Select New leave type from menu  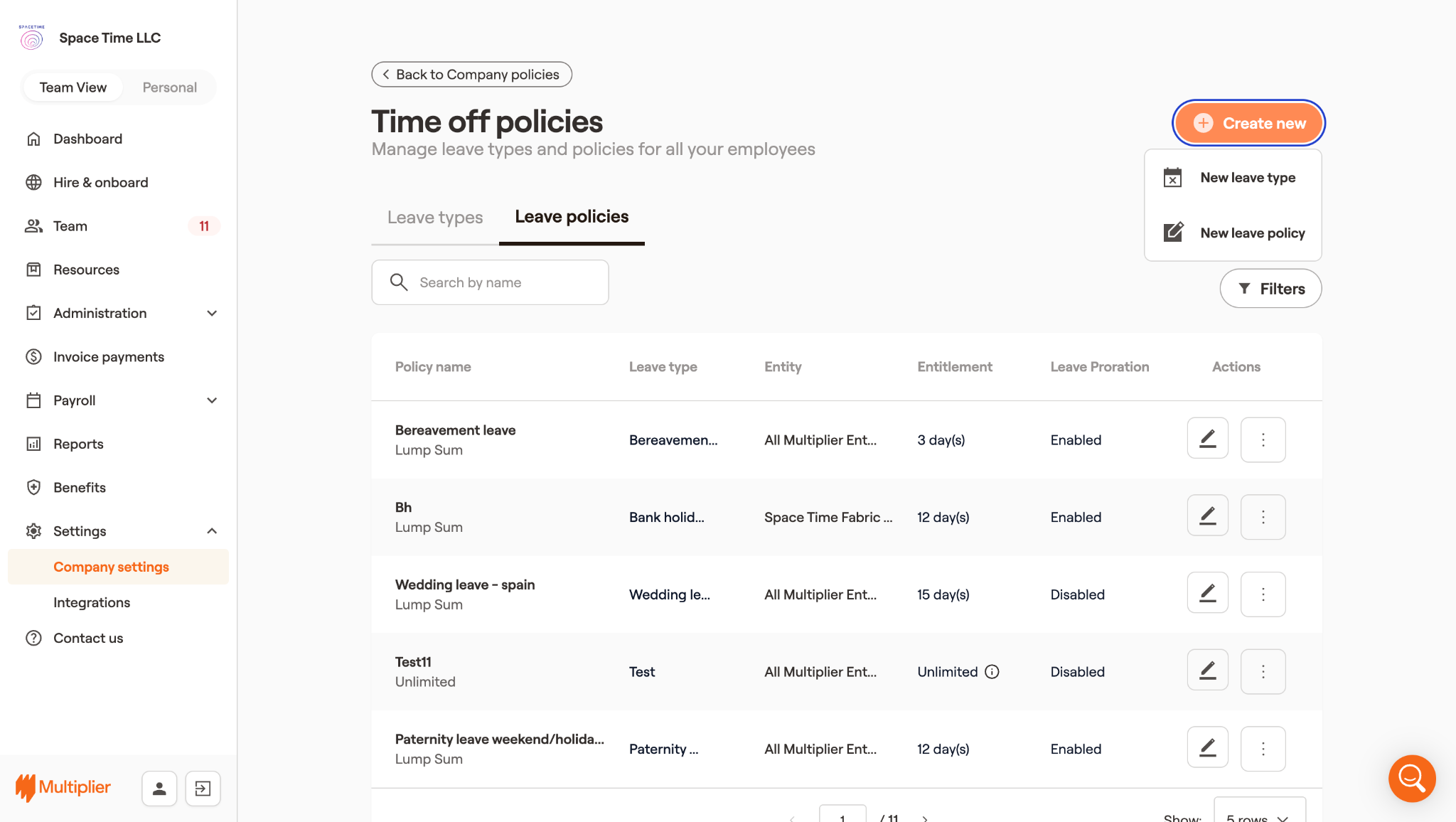pyautogui.click(x=1247, y=178)
